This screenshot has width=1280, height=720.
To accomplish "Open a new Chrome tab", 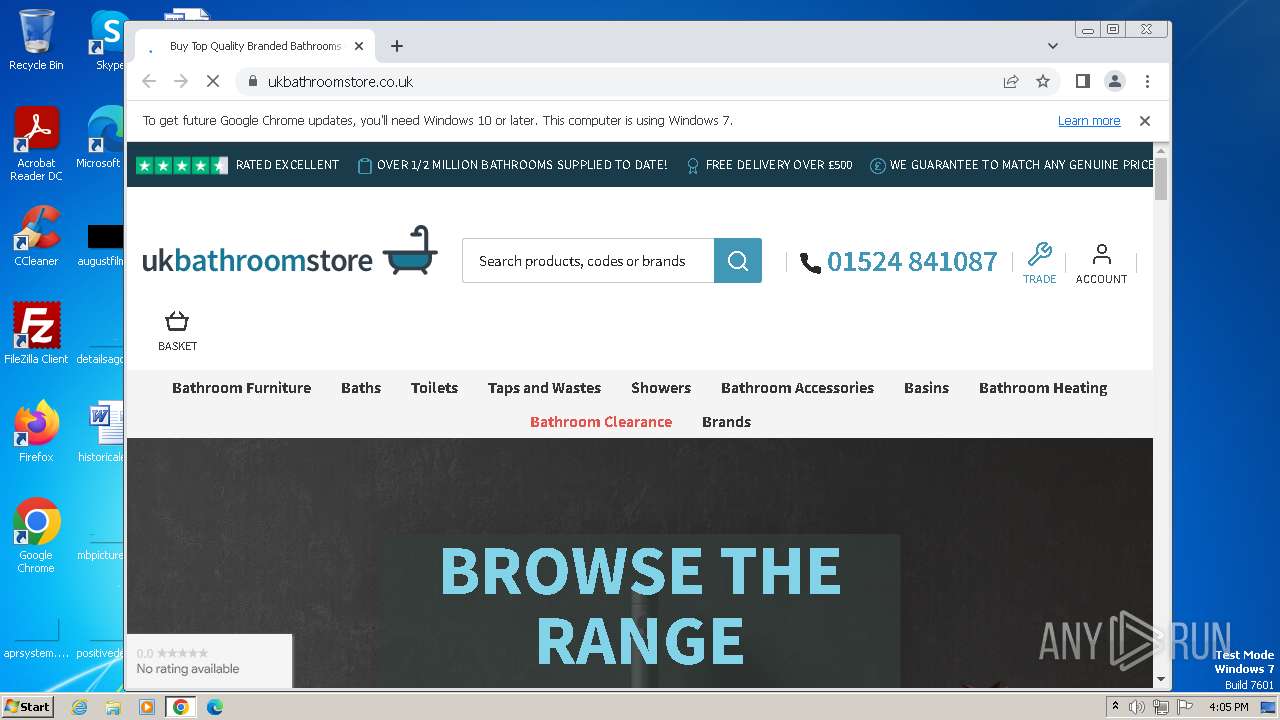I will (x=397, y=46).
